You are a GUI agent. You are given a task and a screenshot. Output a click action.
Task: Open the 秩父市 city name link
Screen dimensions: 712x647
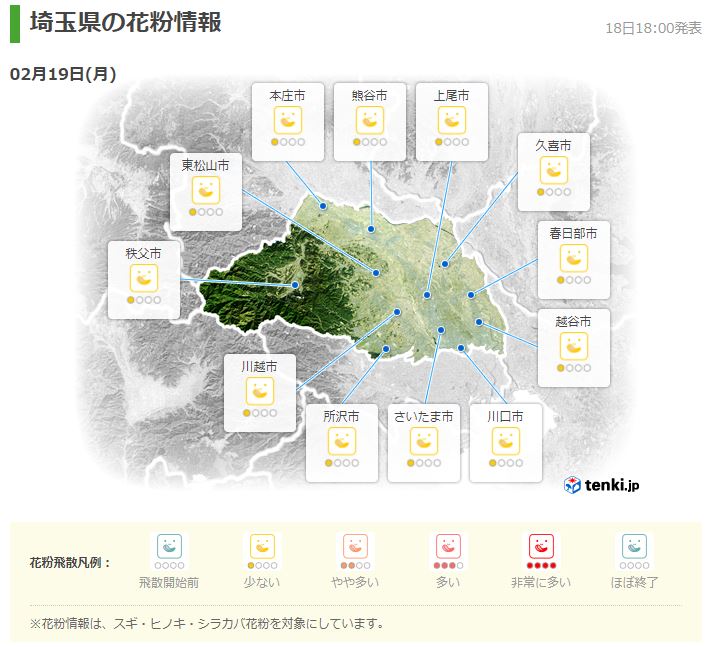[143, 253]
